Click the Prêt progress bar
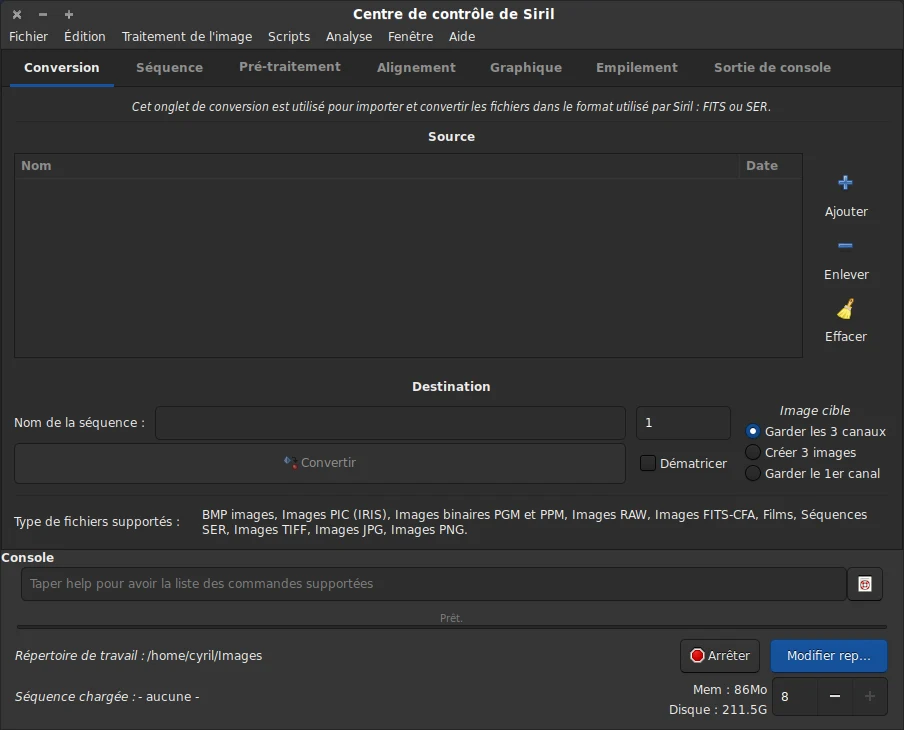904x730 pixels. (x=451, y=626)
